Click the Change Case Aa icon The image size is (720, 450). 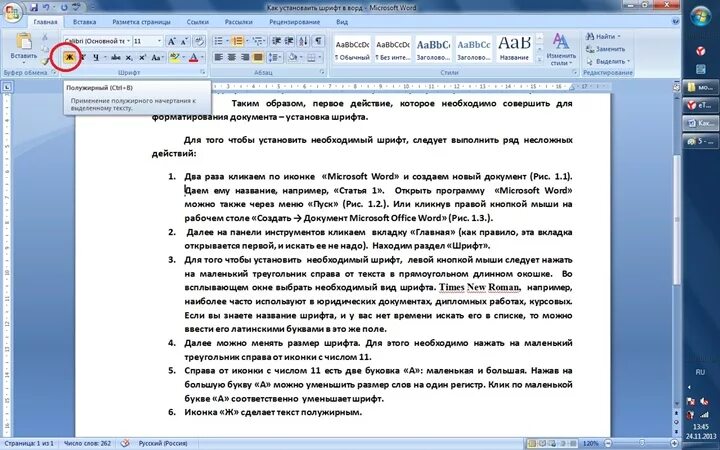(x=155, y=57)
